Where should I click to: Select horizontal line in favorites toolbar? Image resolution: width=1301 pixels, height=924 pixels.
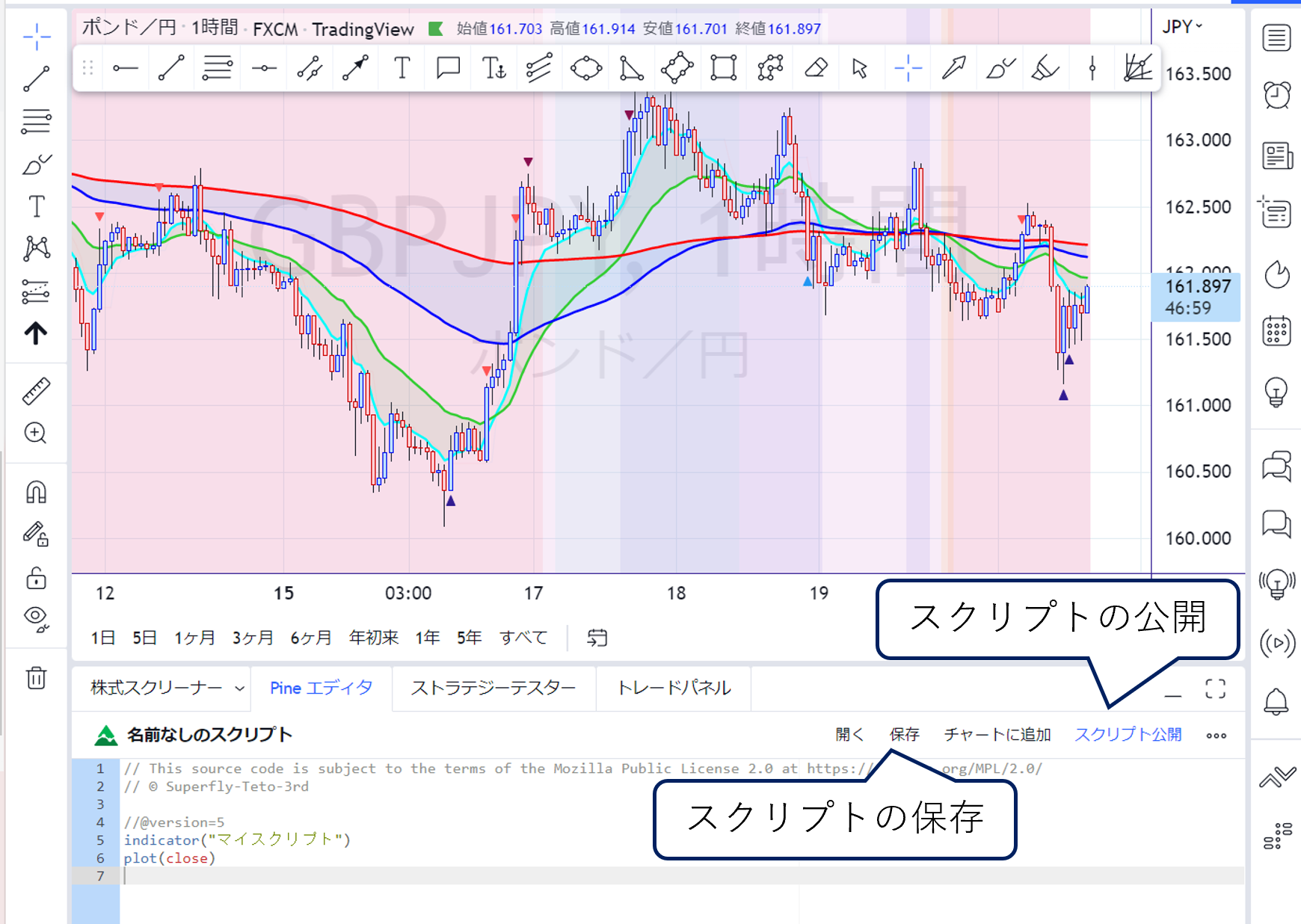point(125,69)
